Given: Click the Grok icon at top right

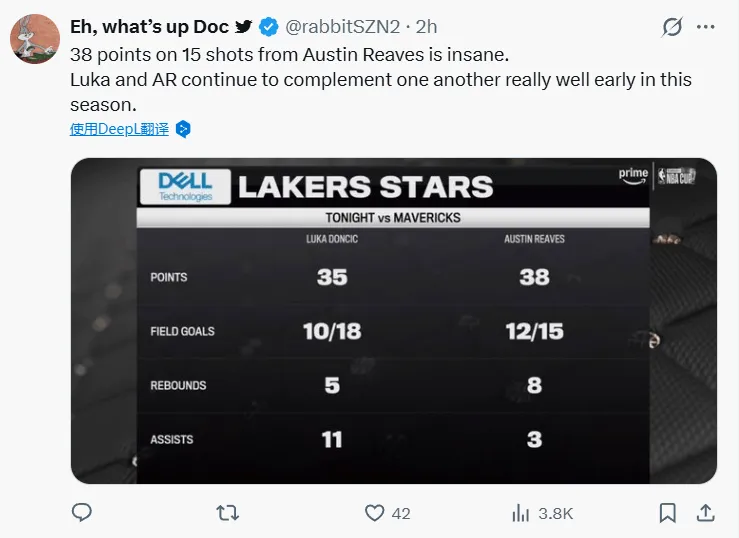Looking at the screenshot, I should pyautogui.click(x=673, y=27).
